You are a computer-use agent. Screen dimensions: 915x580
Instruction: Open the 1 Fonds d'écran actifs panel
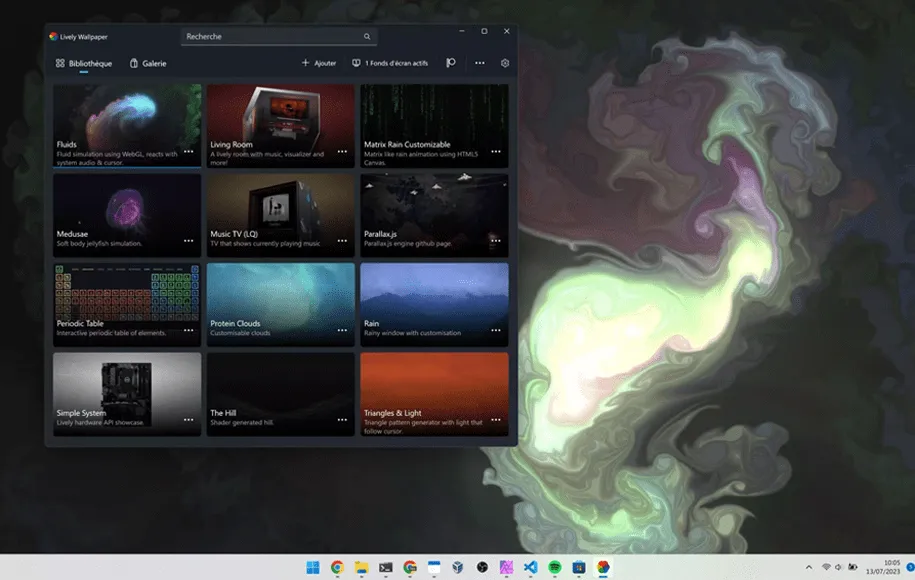(390, 63)
